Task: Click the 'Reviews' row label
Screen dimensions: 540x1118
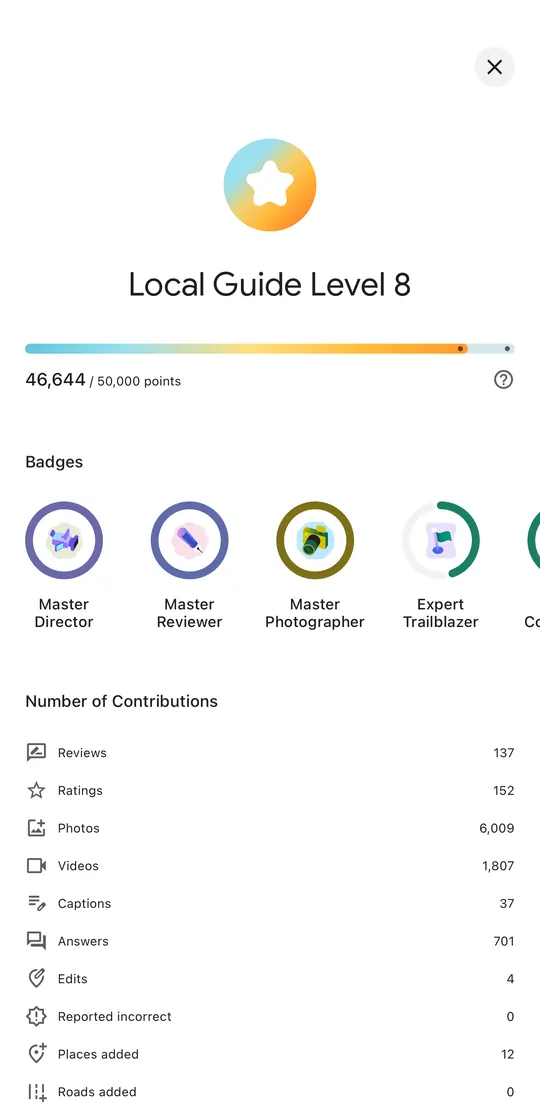Action: click(x=82, y=753)
